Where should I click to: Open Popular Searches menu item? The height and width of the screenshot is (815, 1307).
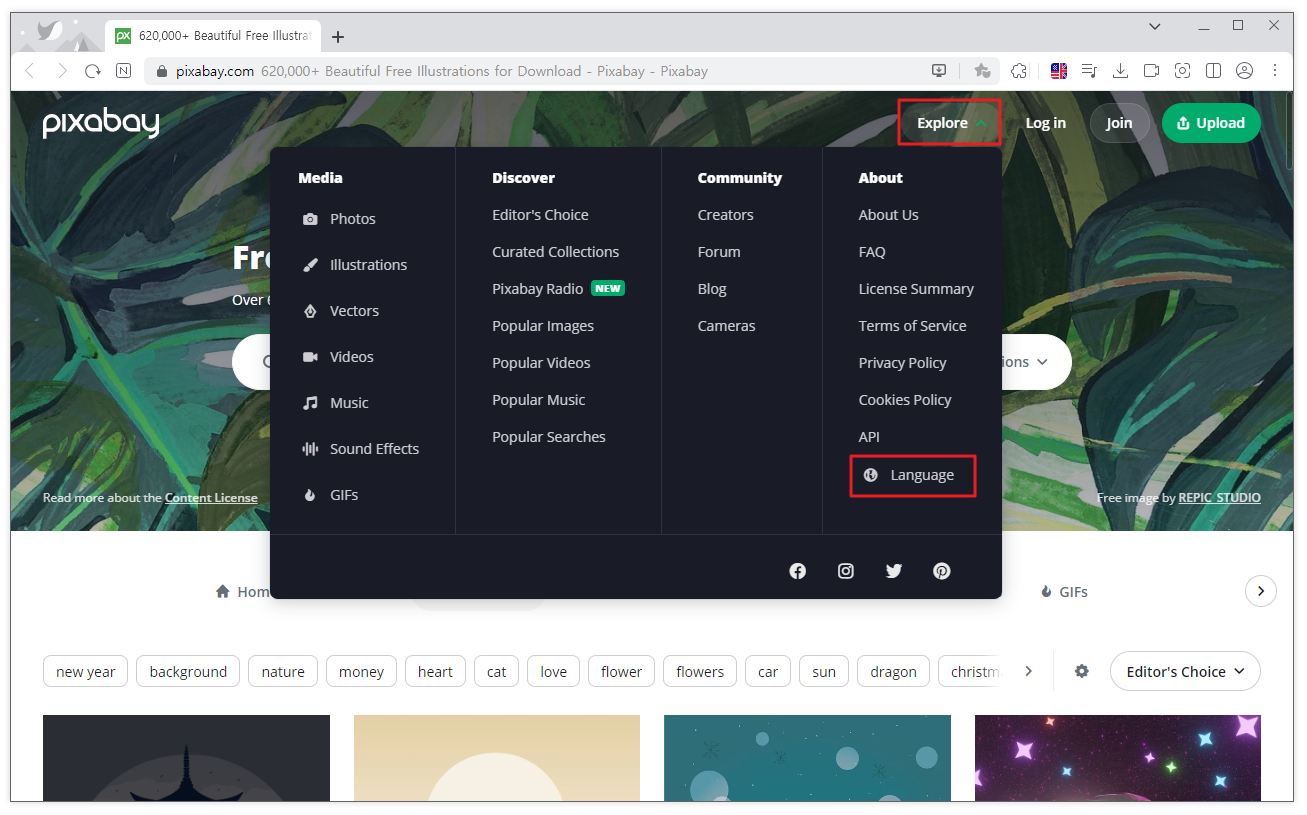[x=548, y=437]
